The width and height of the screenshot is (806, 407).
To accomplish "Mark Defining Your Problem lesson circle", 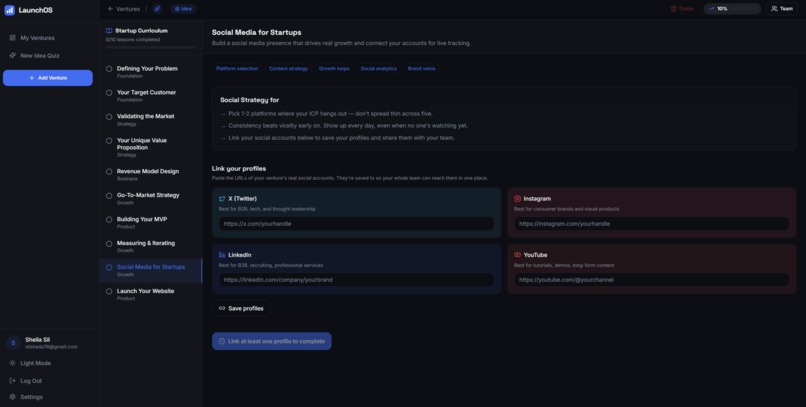I will point(109,69).
